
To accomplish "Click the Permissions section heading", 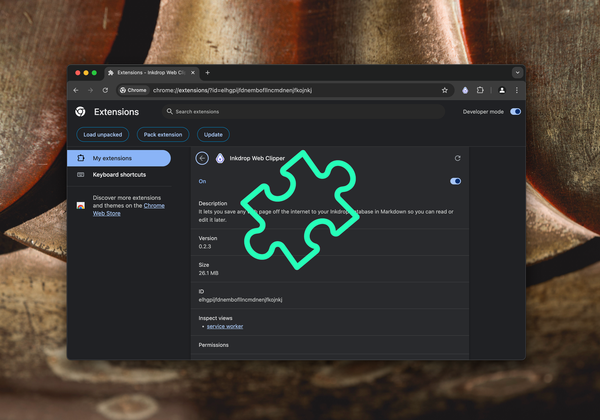I will click(x=214, y=345).
